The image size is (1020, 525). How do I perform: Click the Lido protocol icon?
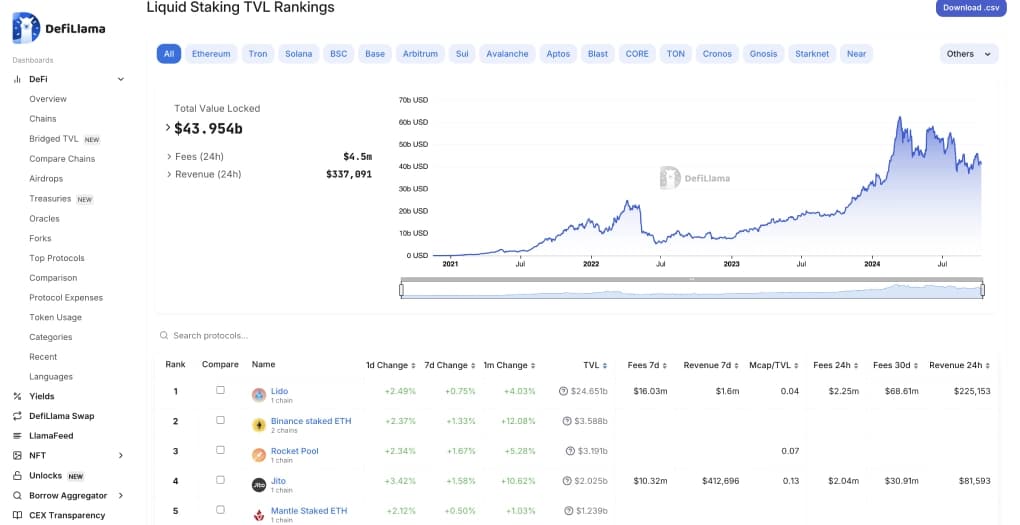click(259, 395)
